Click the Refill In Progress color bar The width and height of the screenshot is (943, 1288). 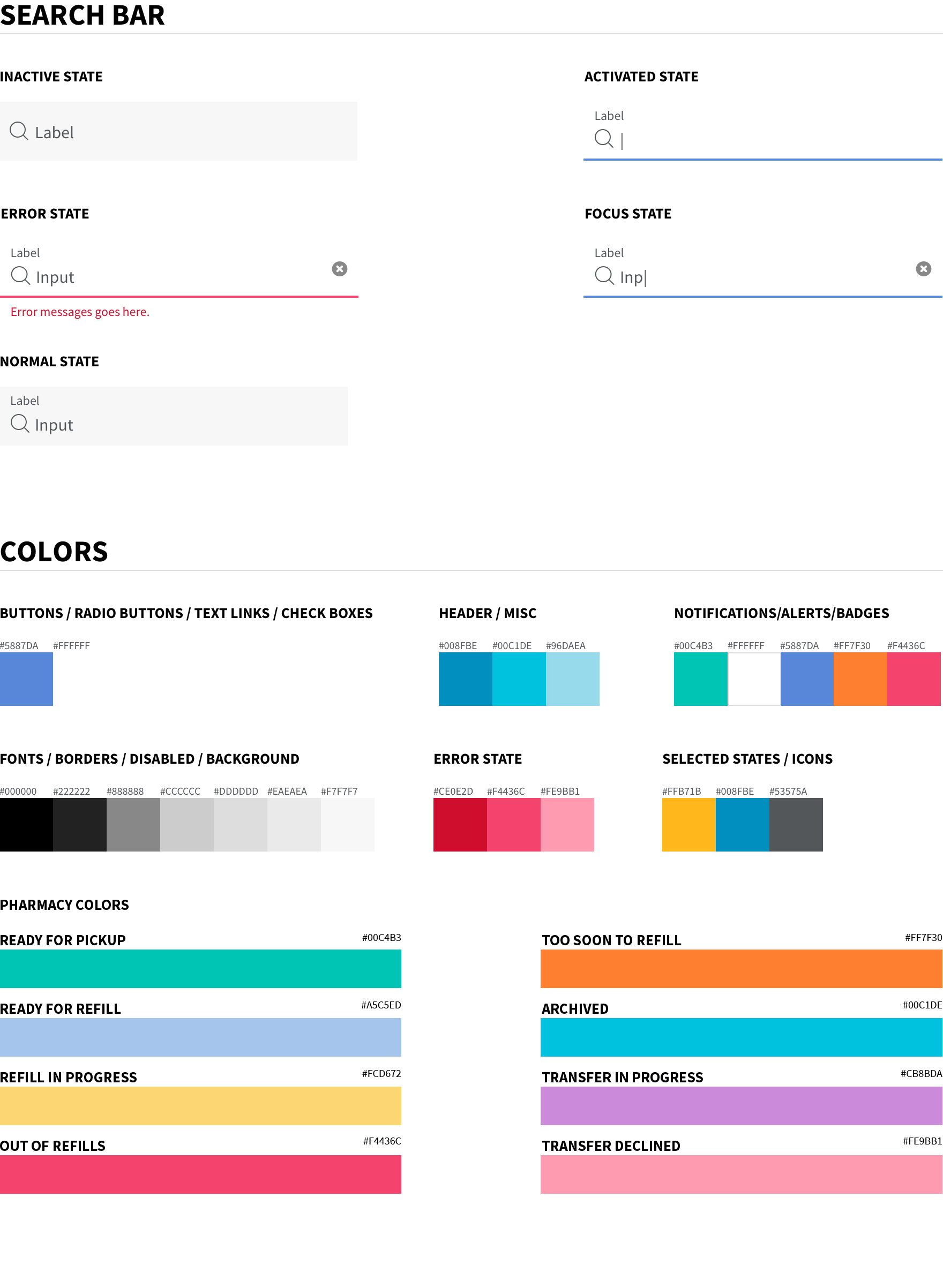tap(200, 1106)
